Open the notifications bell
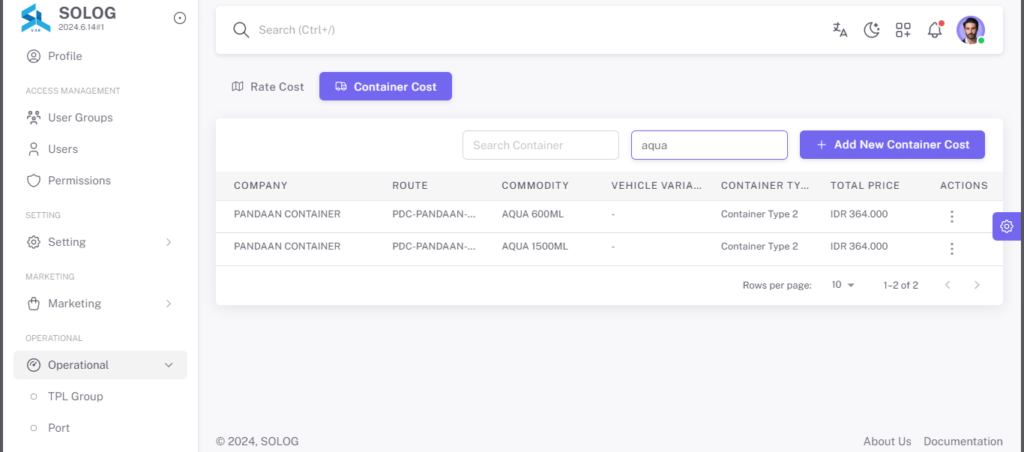This screenshot has width=1024, height=452. (935, 29)
